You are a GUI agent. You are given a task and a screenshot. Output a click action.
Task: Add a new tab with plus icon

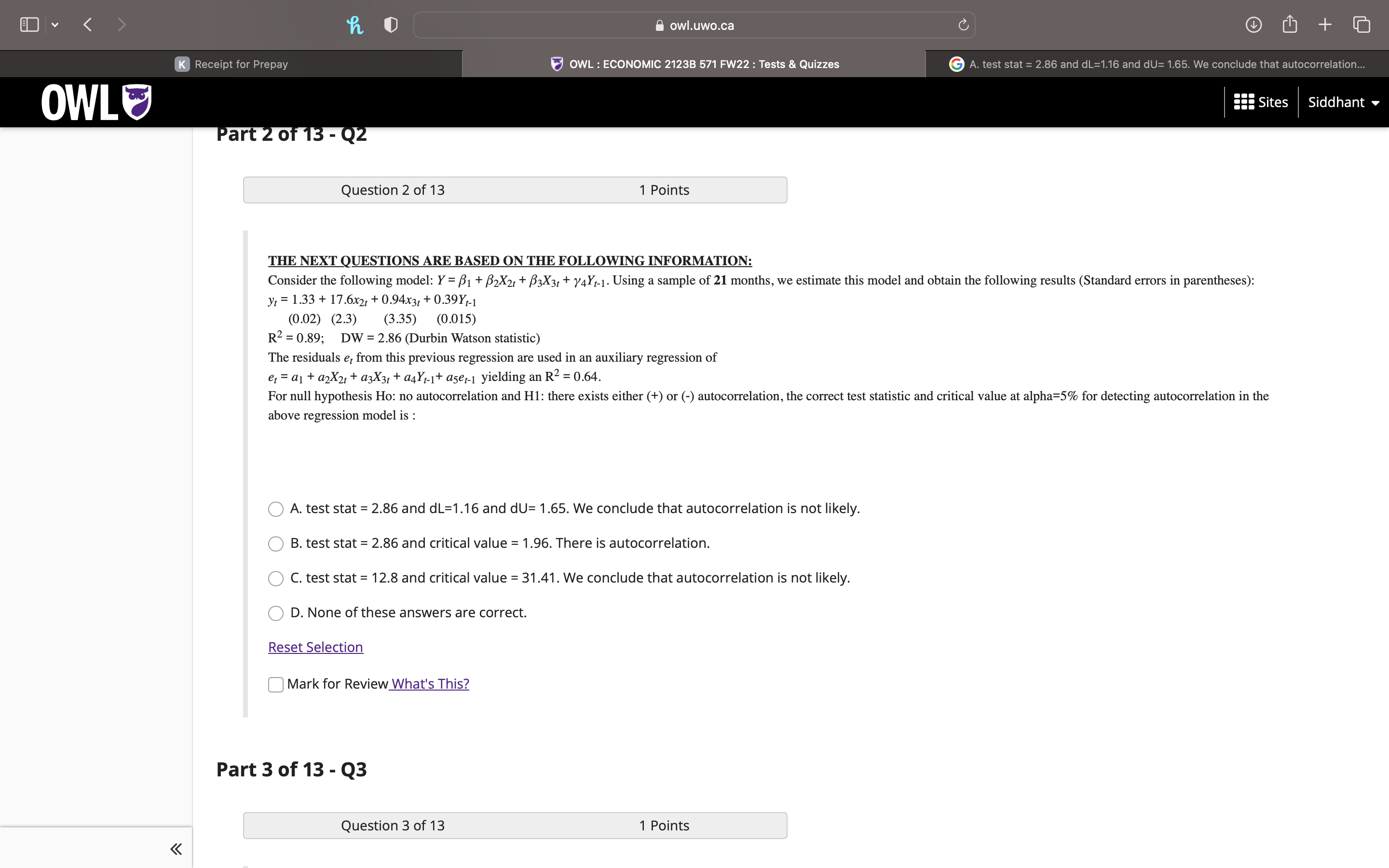click(x=1325, y=25)
